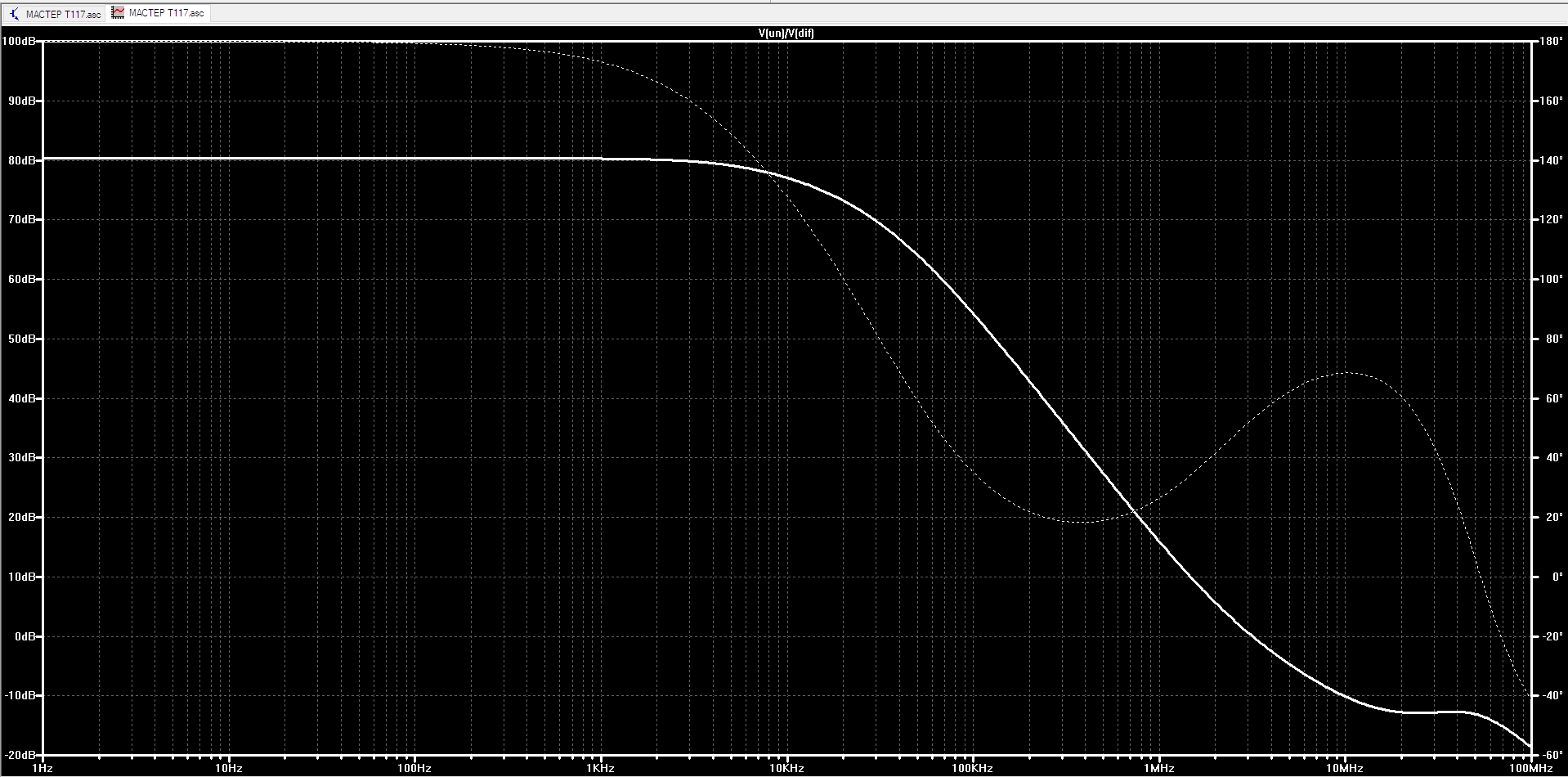Click the 50dB label on the gain axis

[x=22, y=339]
